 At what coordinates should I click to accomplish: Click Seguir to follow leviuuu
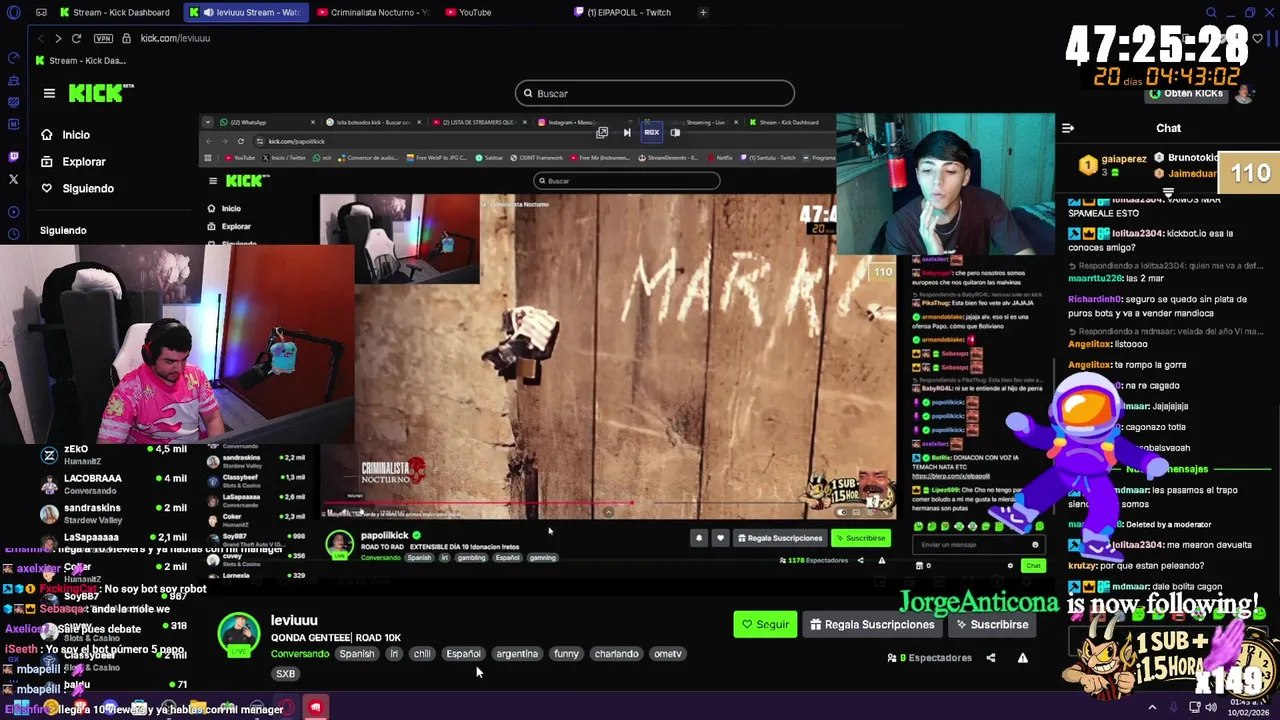(x=765, y=625)
